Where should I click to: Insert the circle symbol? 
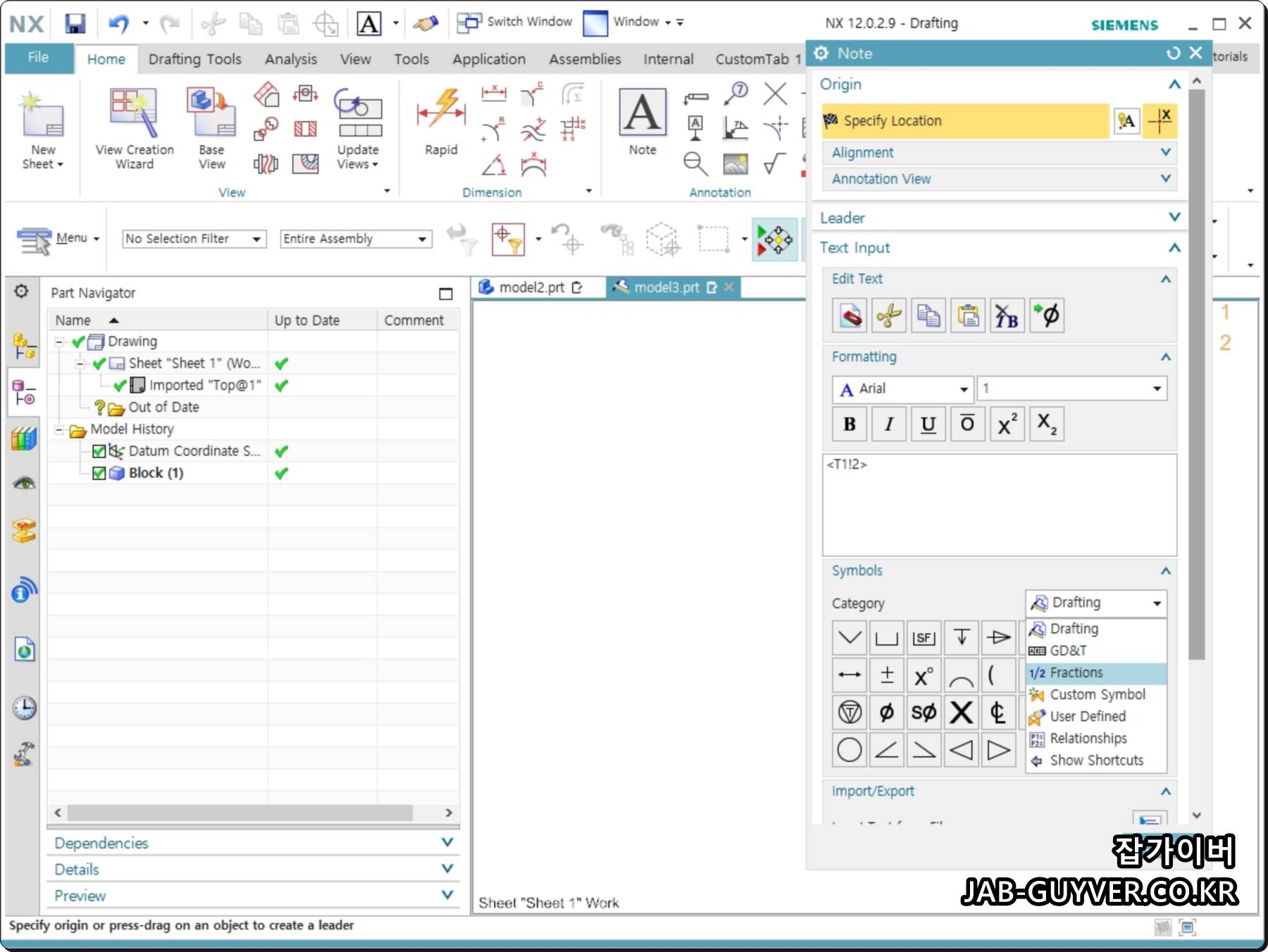pos(850,750)
